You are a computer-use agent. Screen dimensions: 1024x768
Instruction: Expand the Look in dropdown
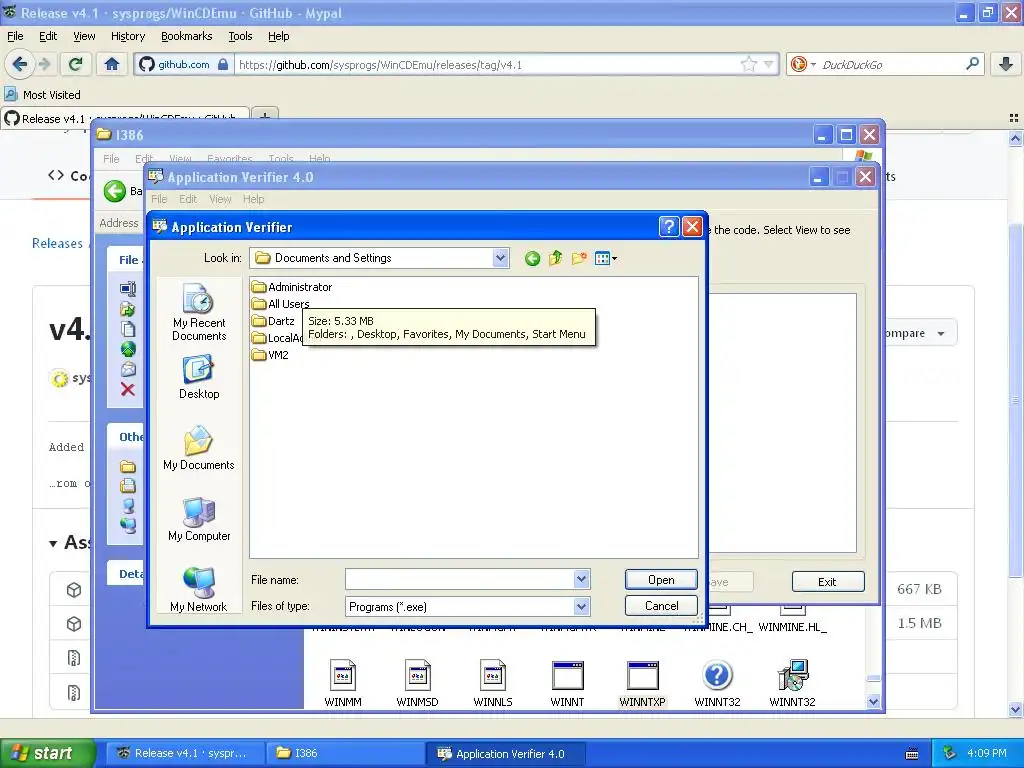point(500,258)
